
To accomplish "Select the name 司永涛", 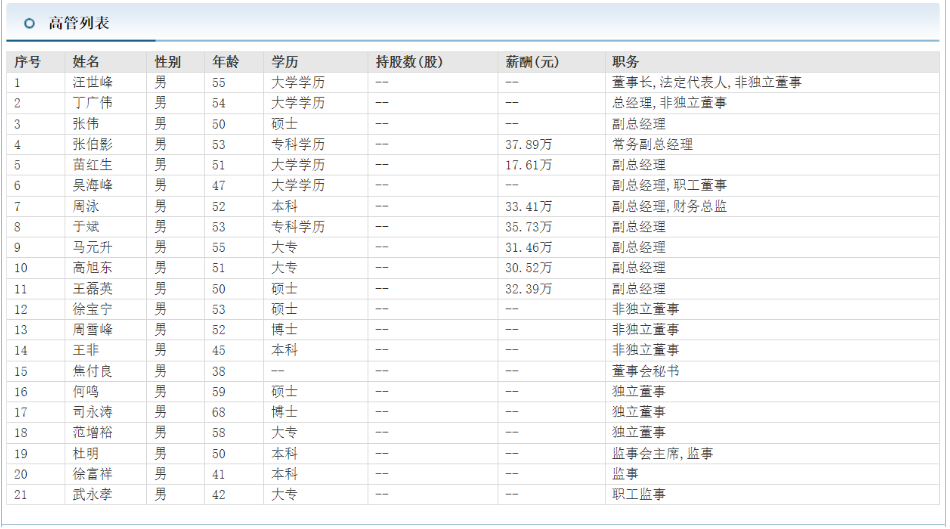I will click(93, 412).
